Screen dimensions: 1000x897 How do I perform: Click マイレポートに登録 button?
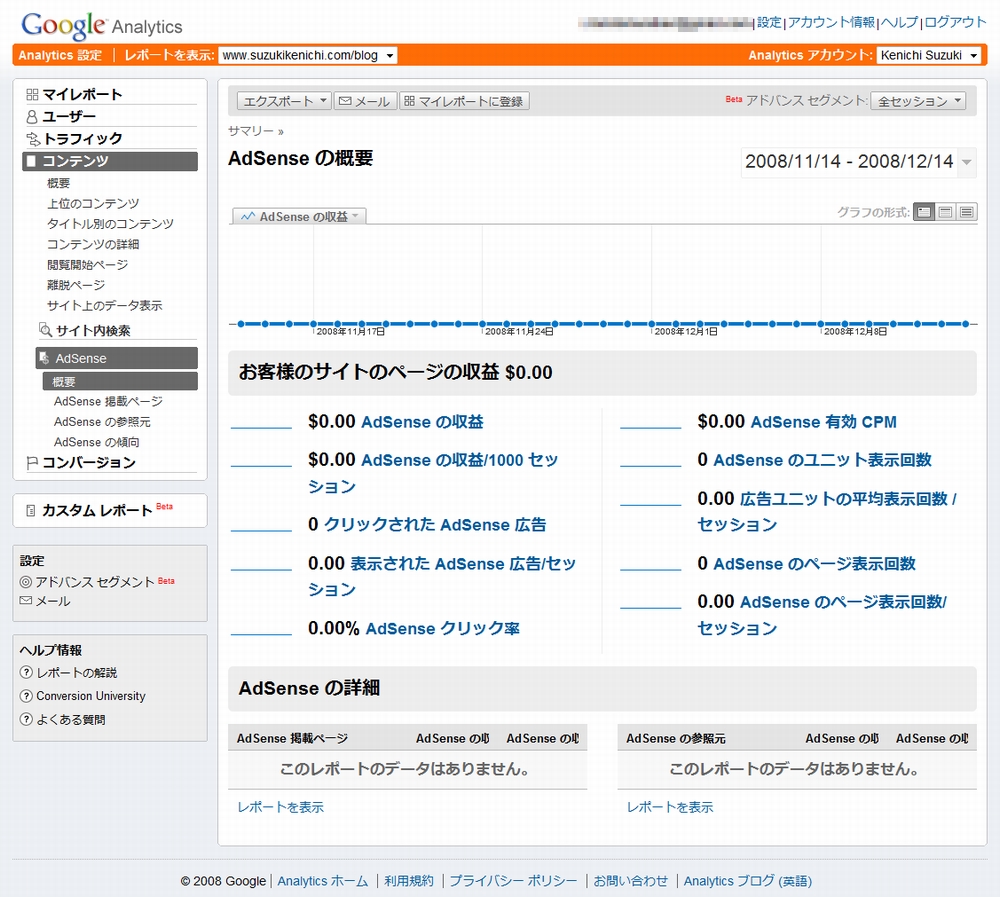point(464,101)
